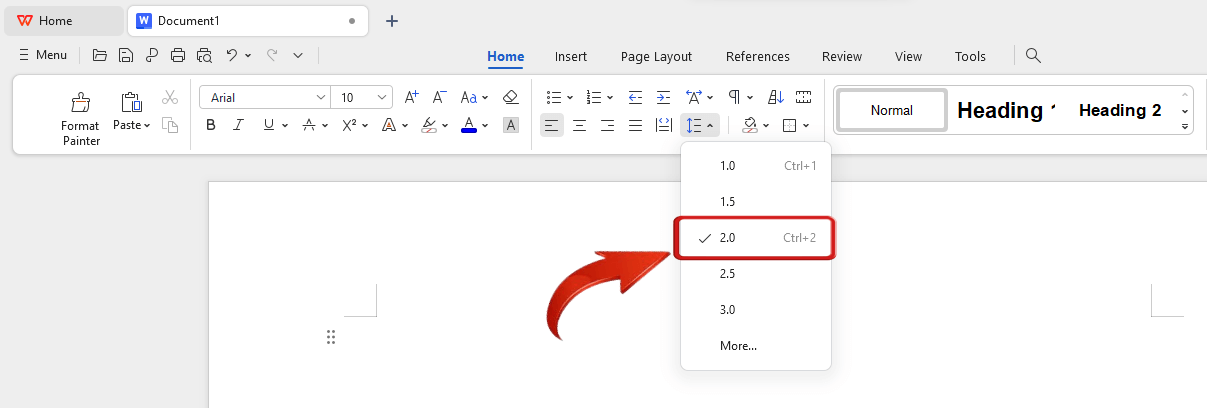
Task: Click the Align Right icon
Action: pyautogui.click(x=607, y=125)
